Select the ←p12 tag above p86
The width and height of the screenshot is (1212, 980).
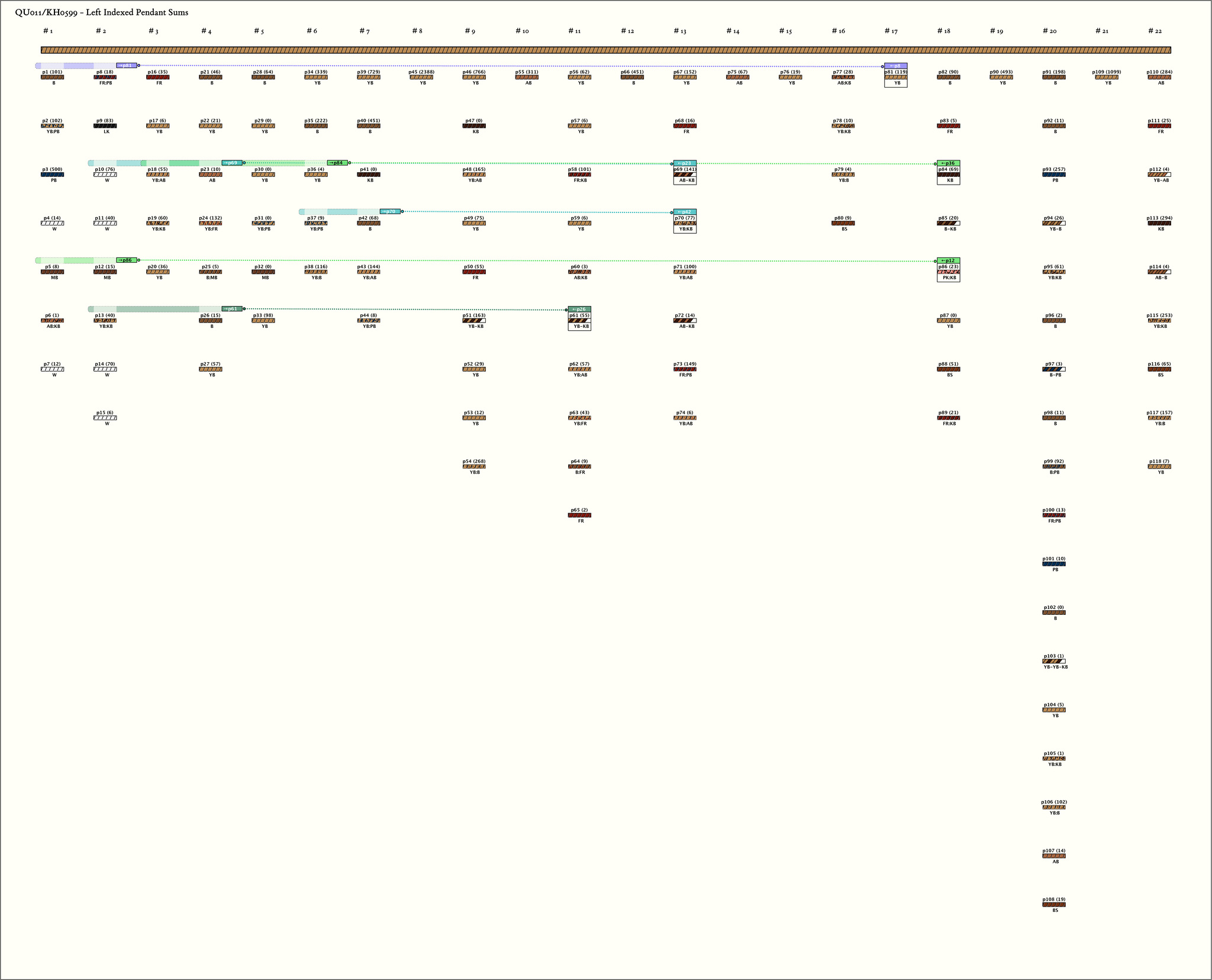point(948,261)
